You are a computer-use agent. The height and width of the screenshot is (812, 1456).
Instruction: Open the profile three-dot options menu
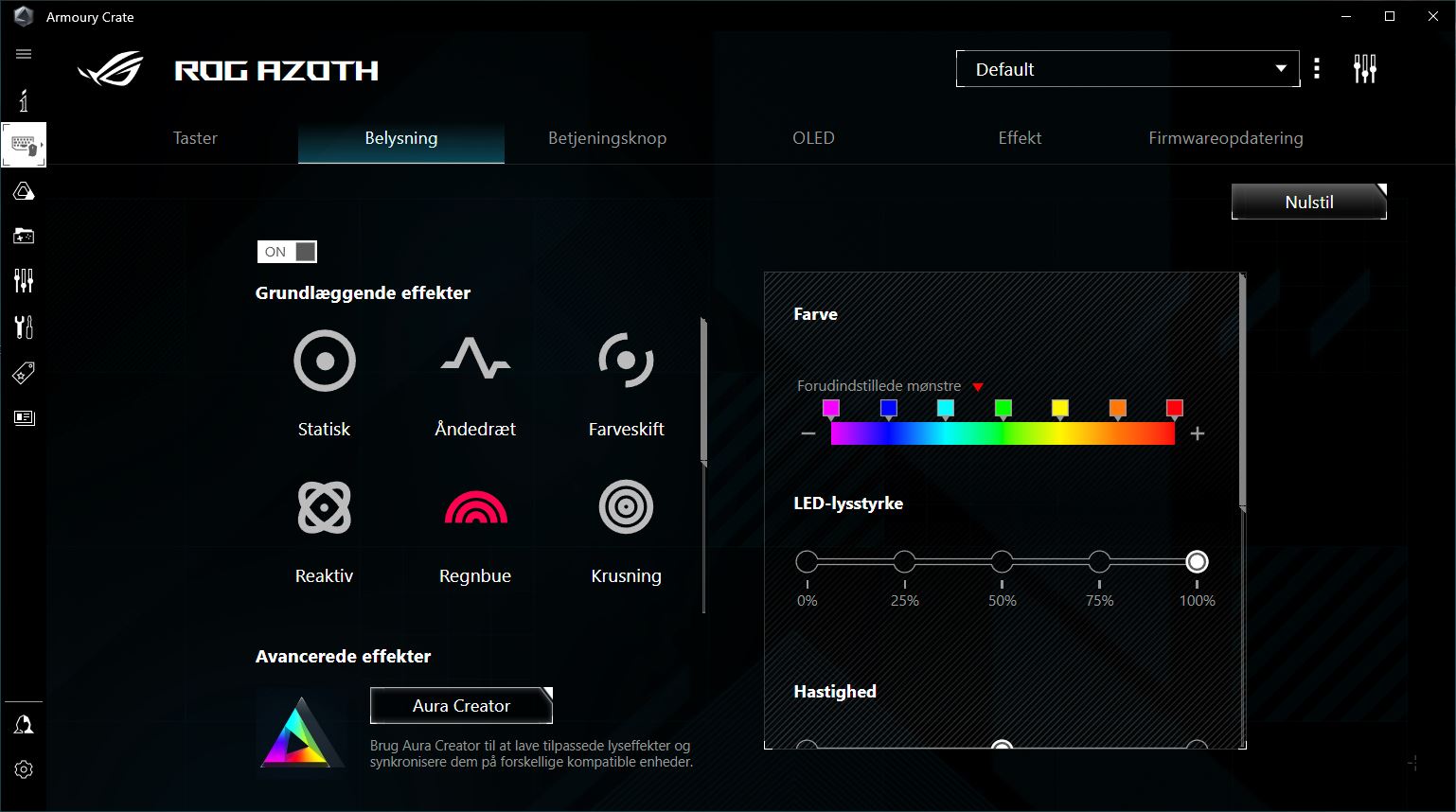pyautogui.click(x=1317, y=68)
